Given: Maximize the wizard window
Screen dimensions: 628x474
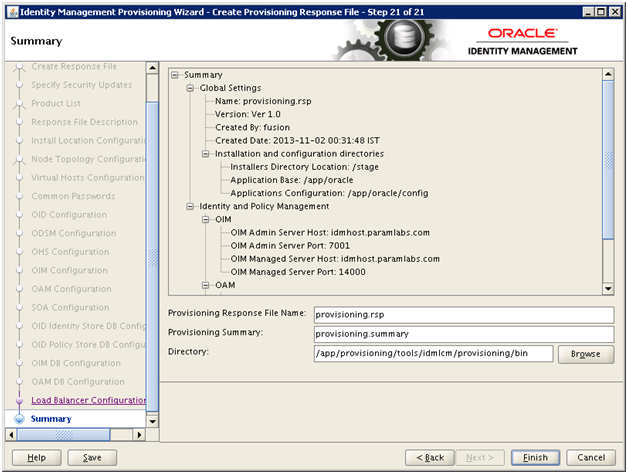Looking at the screenshot, I should (x=601, y=12).
